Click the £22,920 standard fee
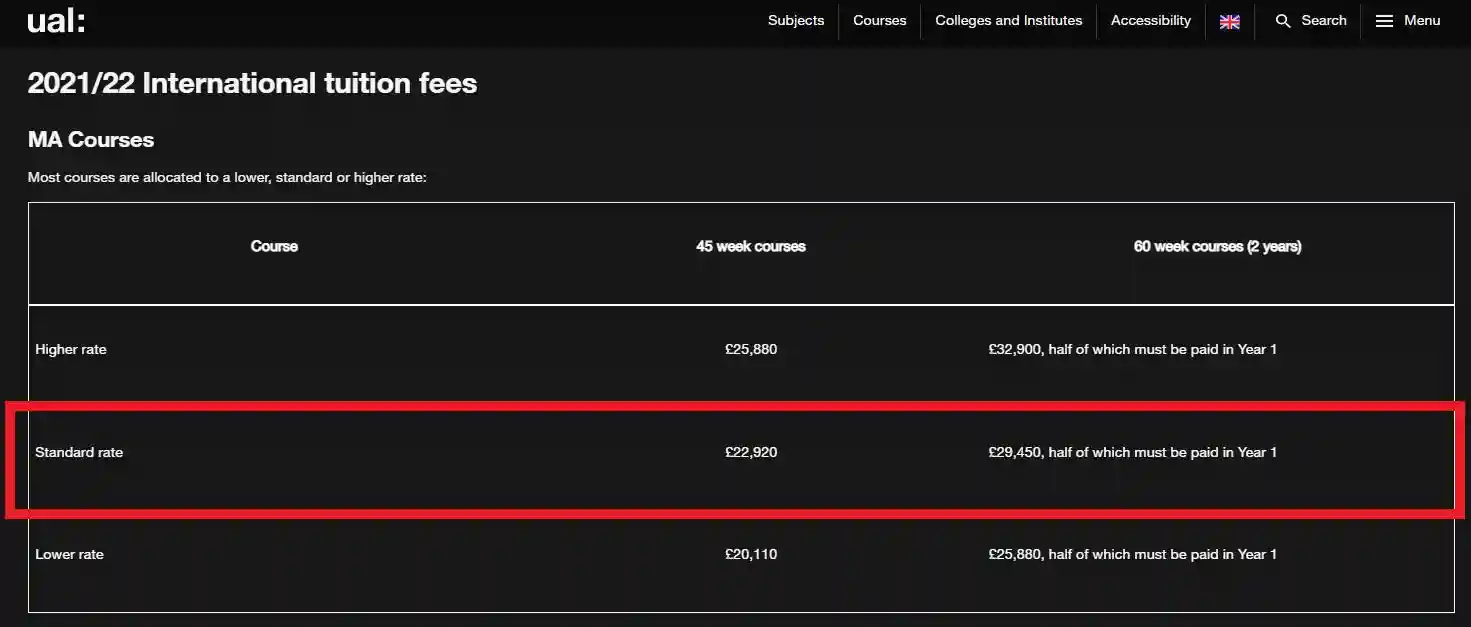This screenshot has width=1471, height=627. [751, 452]
